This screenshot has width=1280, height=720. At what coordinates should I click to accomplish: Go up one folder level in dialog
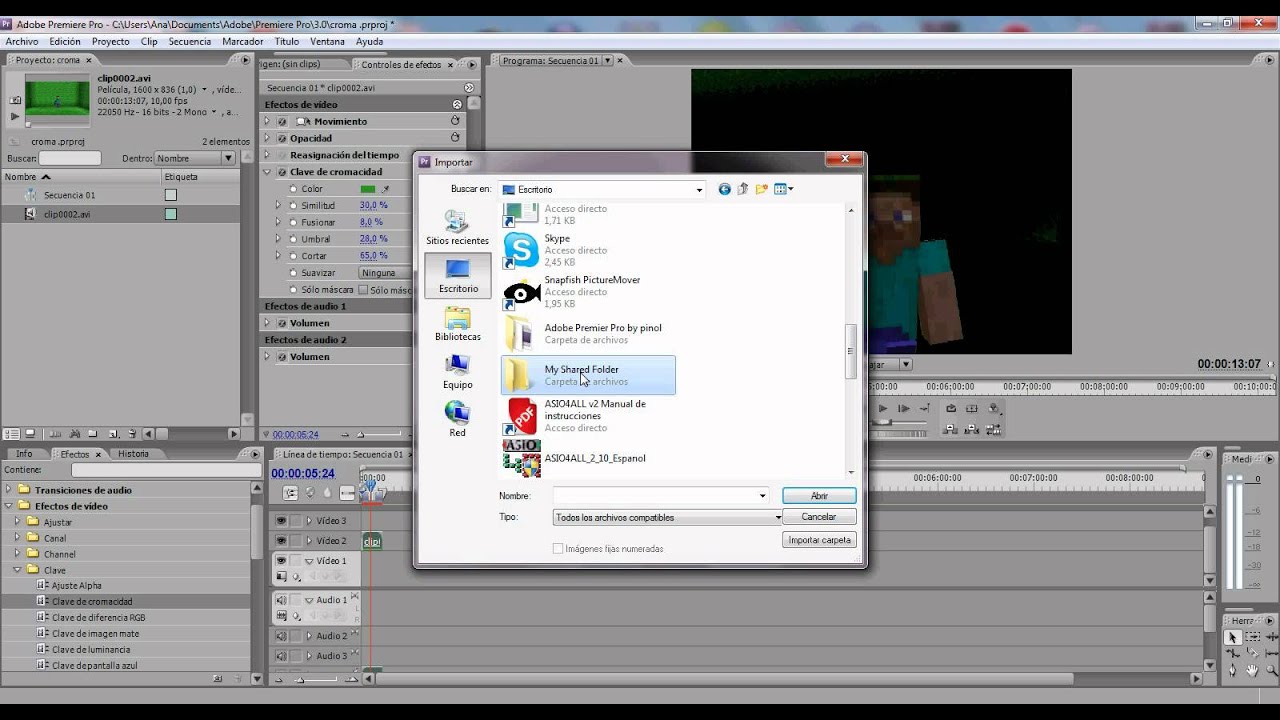(743, 189)
